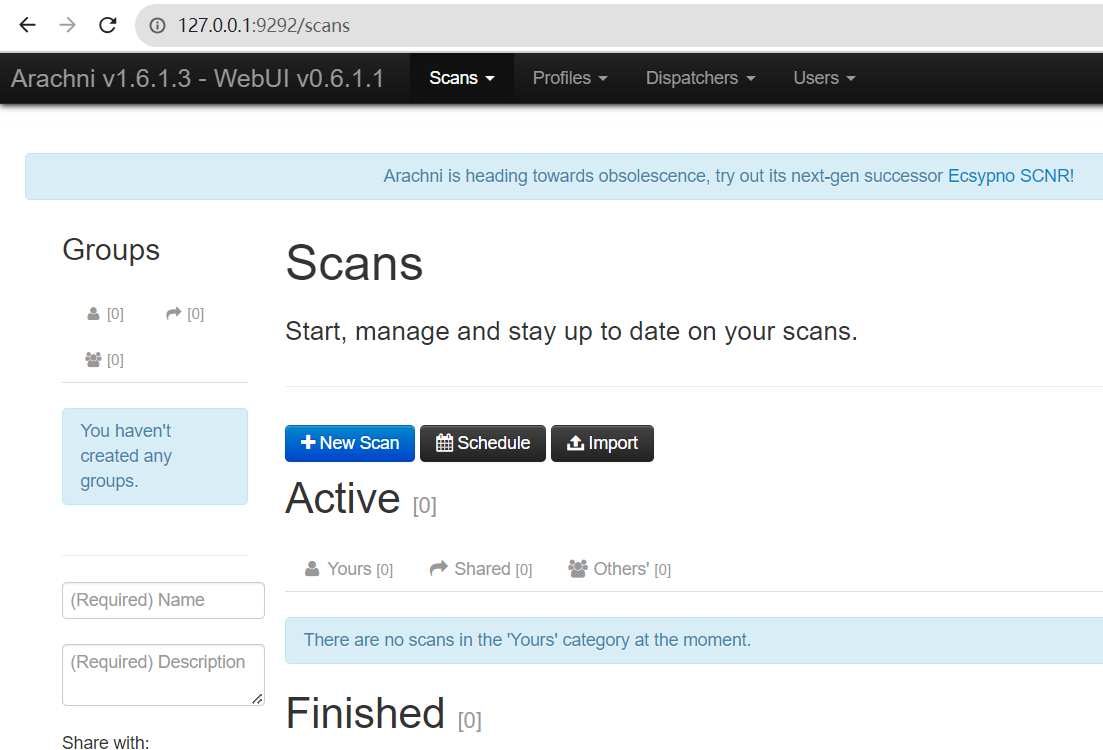Switch to the Shared [0] tab

click(481, 569)
